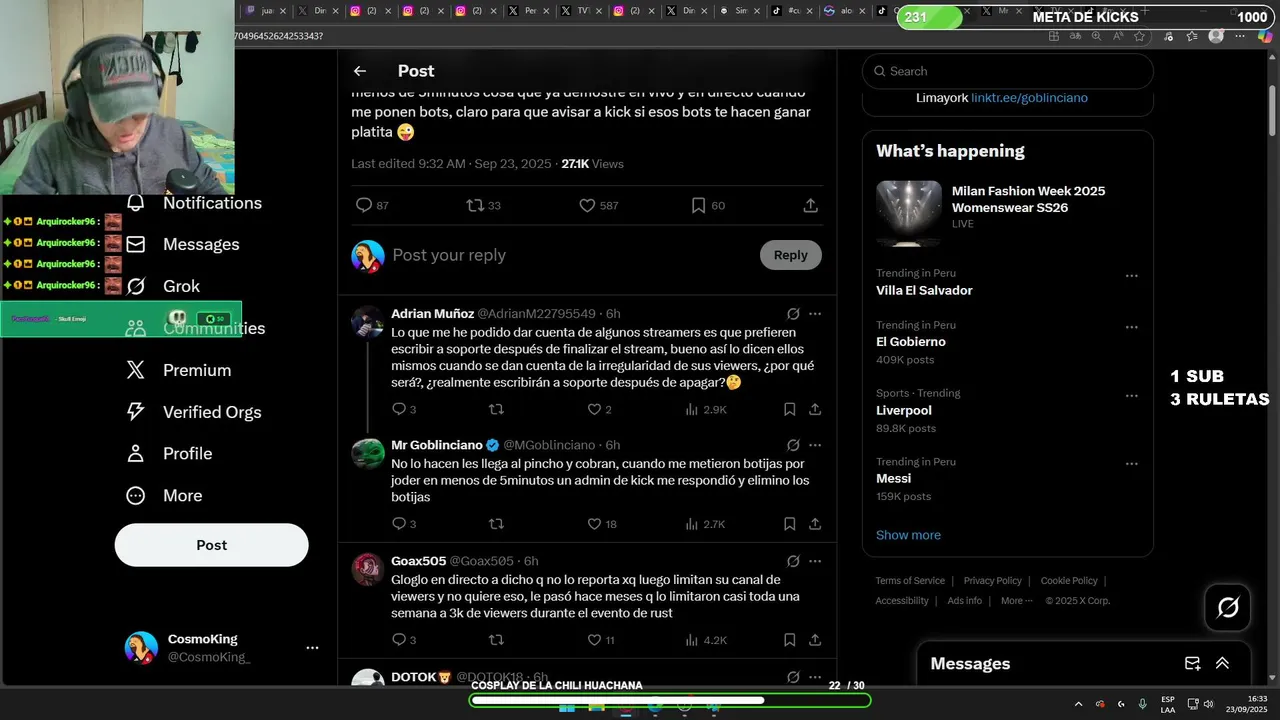
Task: Share Adrian Muñoz's reply
Action: click(x=815, y=409)
